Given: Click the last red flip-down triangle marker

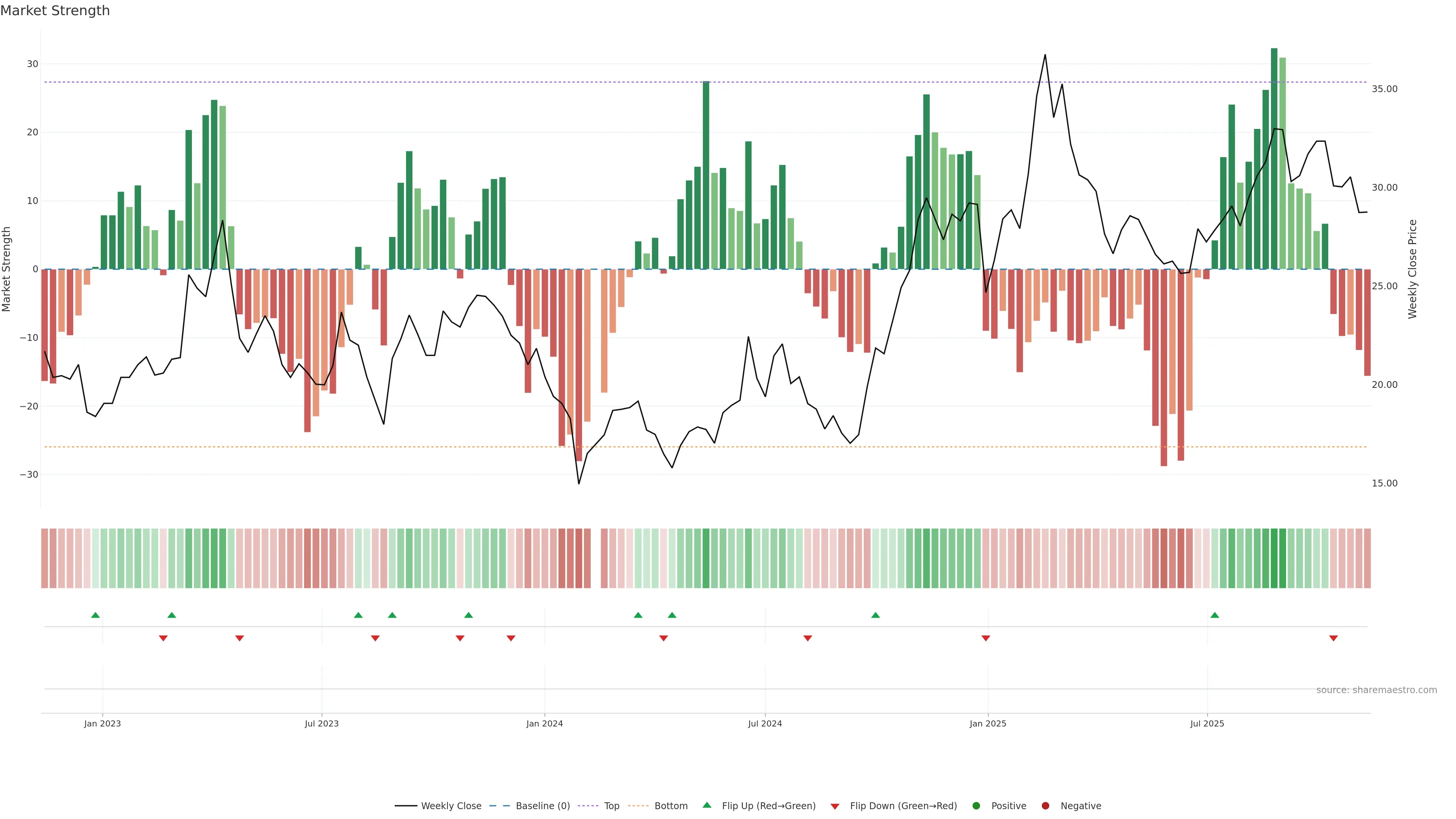Looking at the screenshot, I should pos(1334,638).
